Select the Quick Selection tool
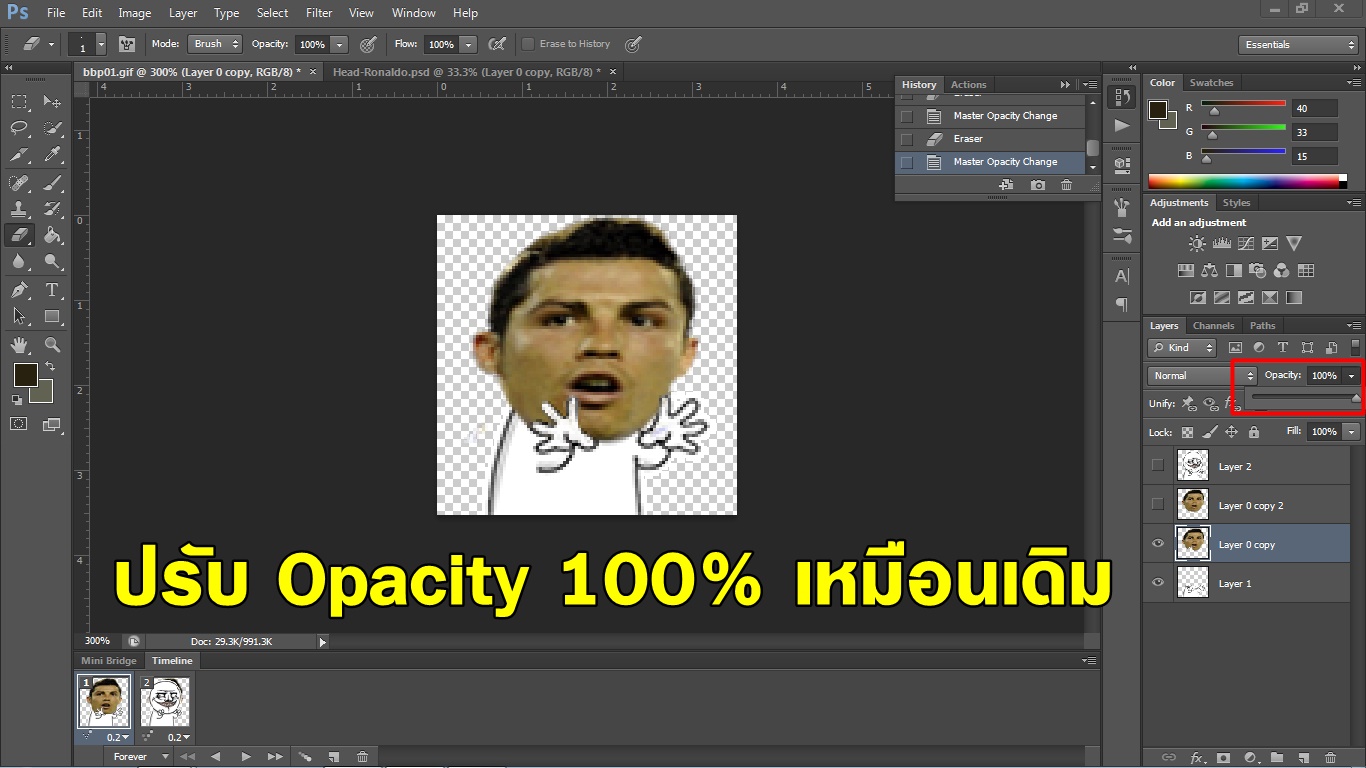The width and height of the screenshot is (1366, 768). 52,129
